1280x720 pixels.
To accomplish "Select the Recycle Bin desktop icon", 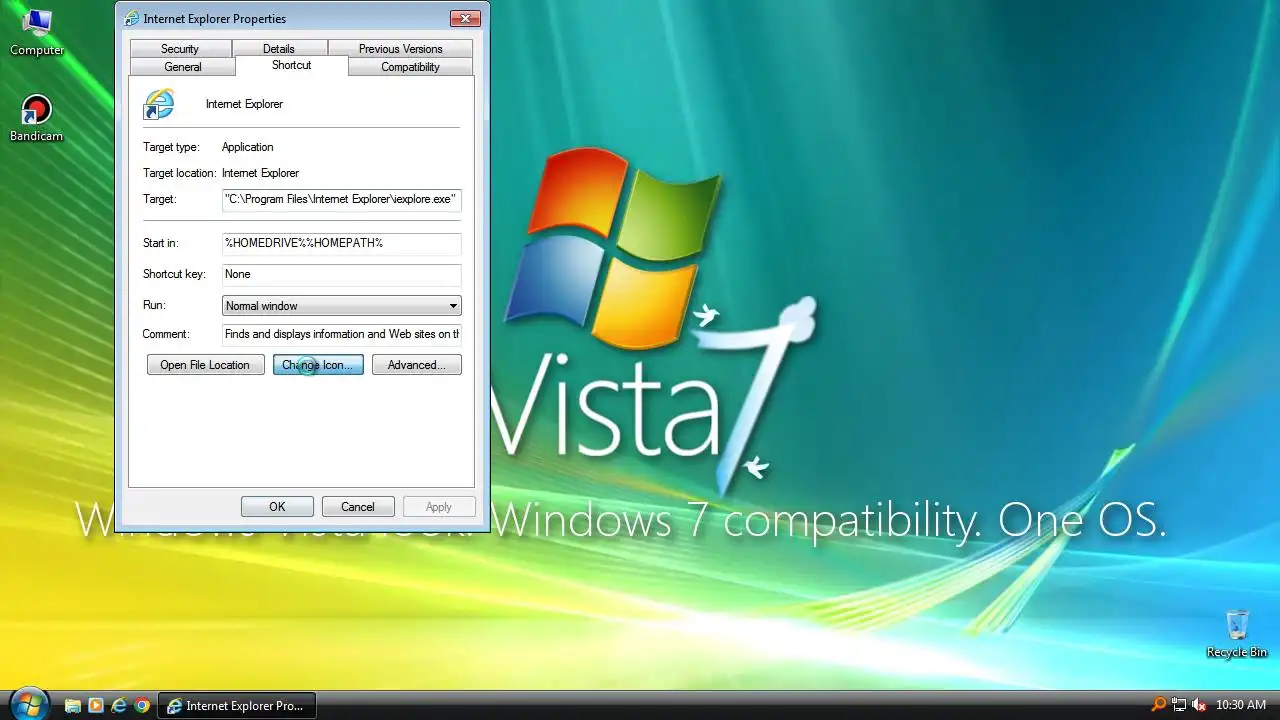I will click(x=1237, y=634).
